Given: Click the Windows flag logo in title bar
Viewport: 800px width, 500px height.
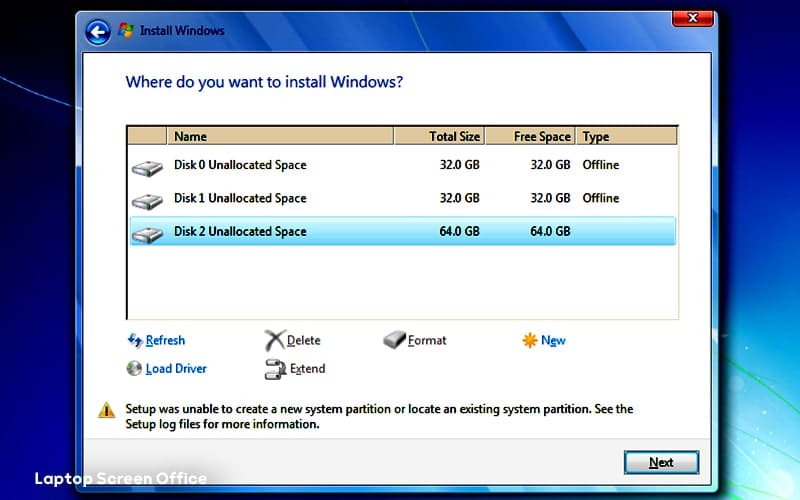Looking at the screenshot, I should click(x=126, y=30).
